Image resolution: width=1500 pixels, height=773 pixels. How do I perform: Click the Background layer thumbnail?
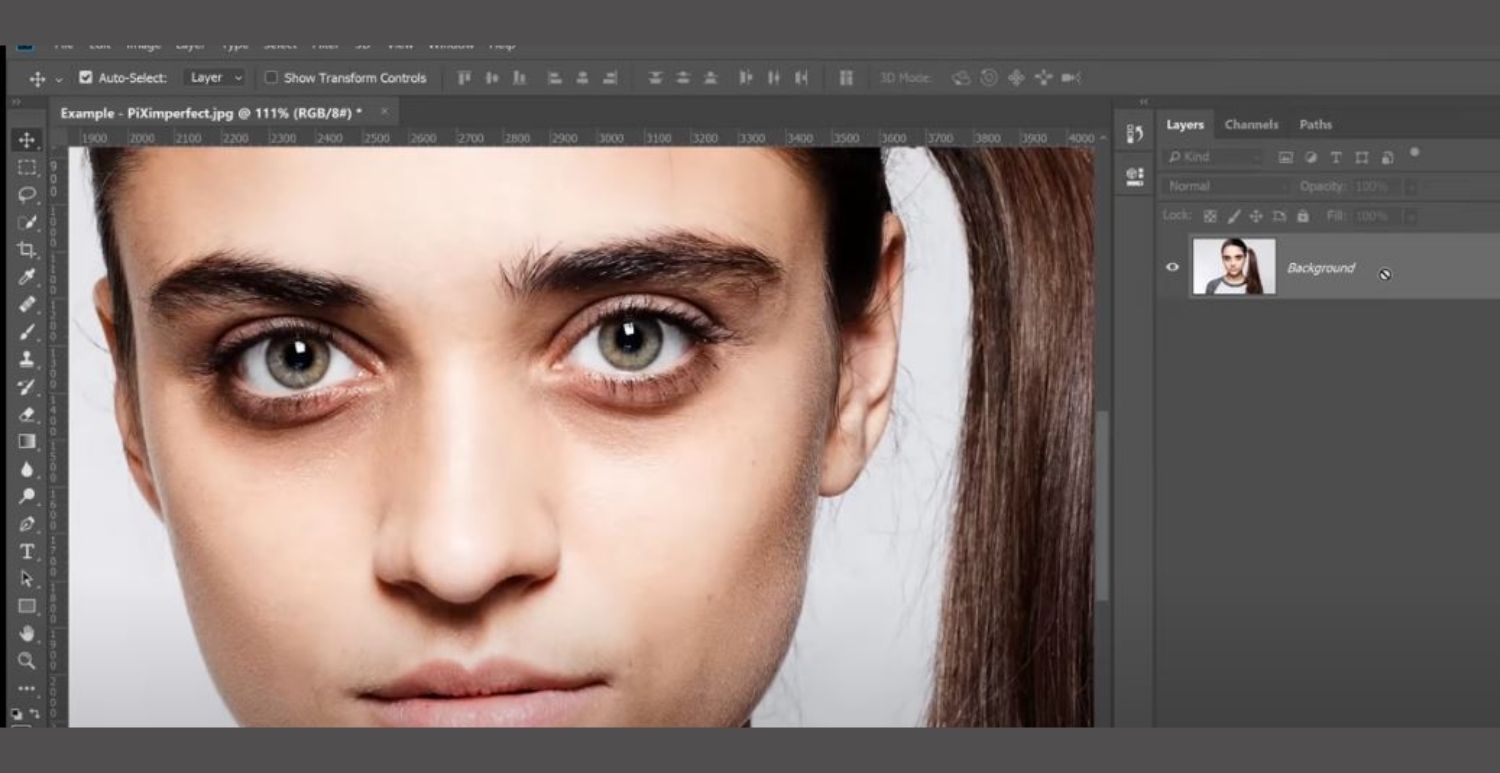1232,265
